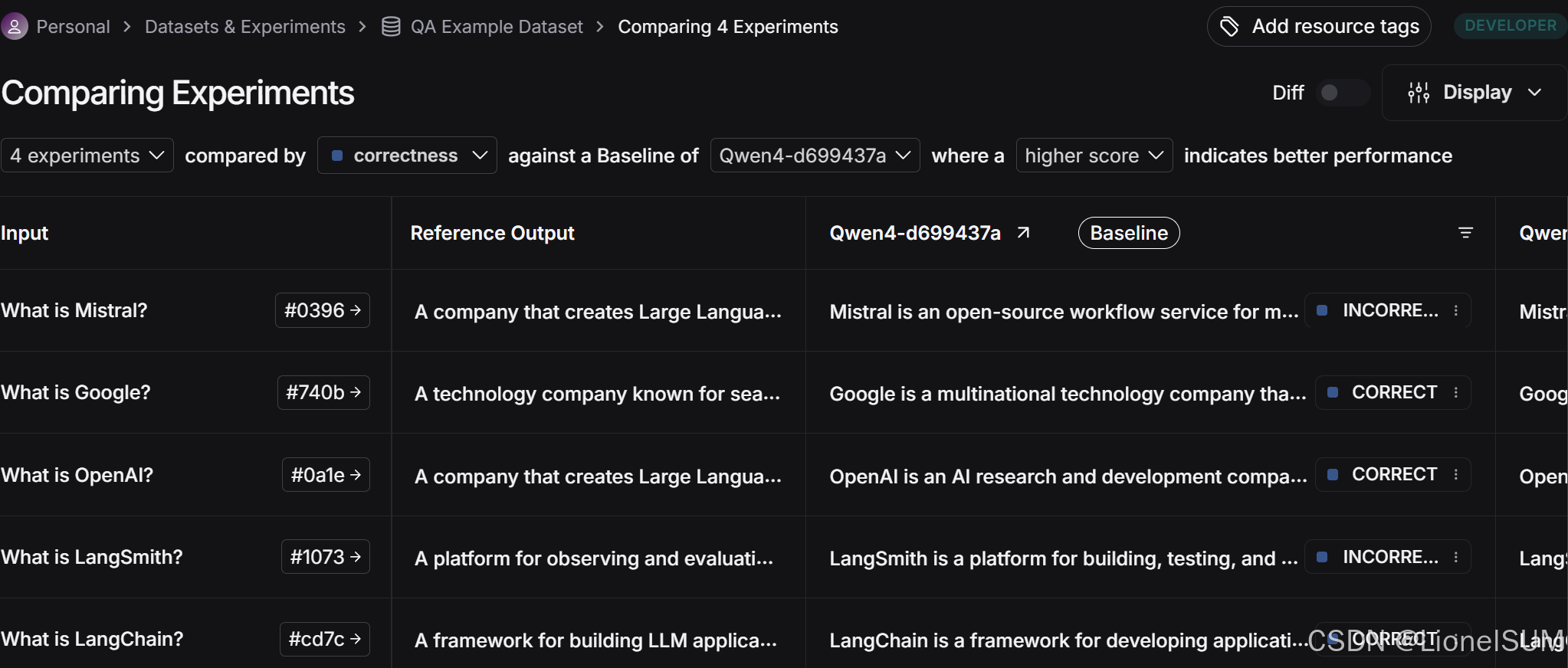Click the Personal avatar icon
This screenshot has width=1568, height=668.
click(x=14, y=27)
